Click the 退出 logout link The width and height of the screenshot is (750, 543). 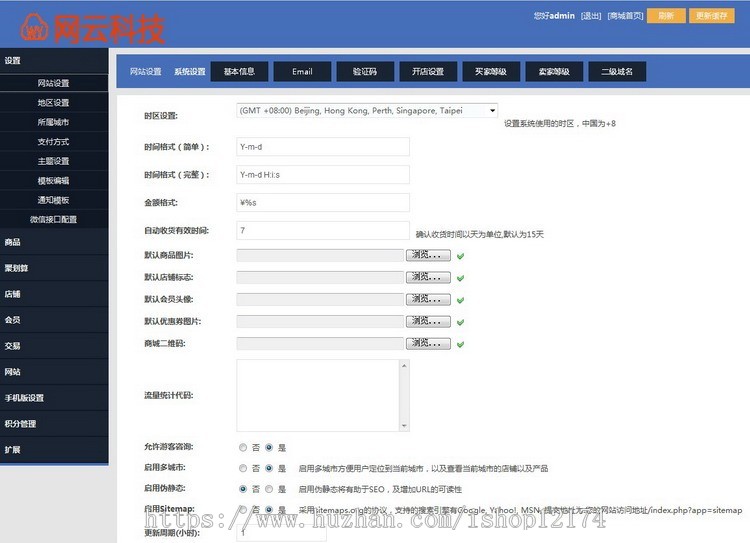tap(591, 16)
